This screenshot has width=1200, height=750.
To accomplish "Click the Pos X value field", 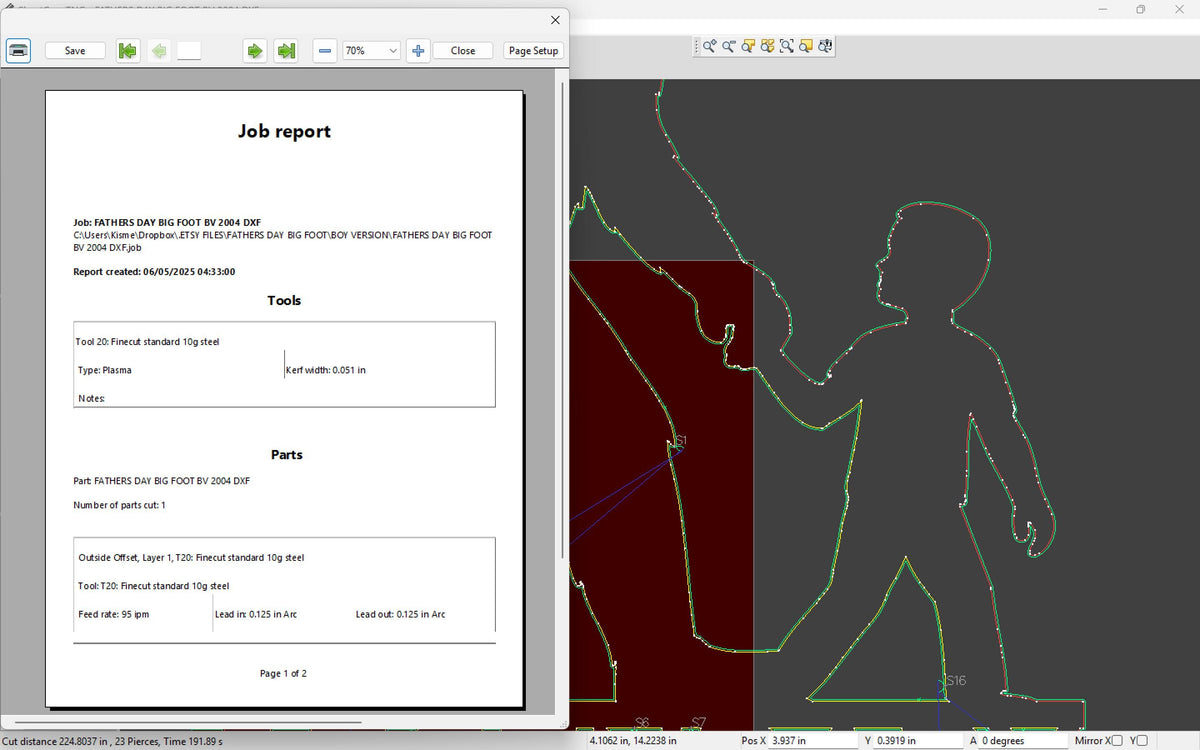I will tap(811, 741).
